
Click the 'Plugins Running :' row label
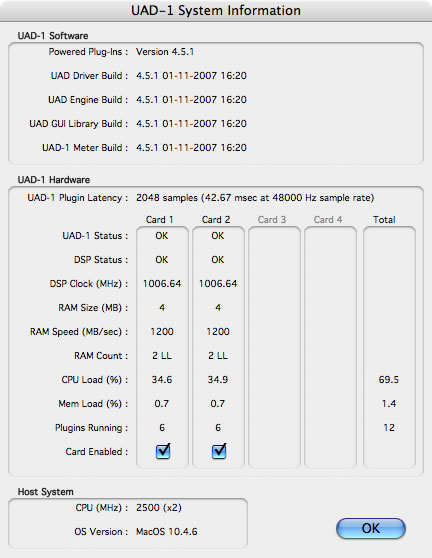(91, 427)
